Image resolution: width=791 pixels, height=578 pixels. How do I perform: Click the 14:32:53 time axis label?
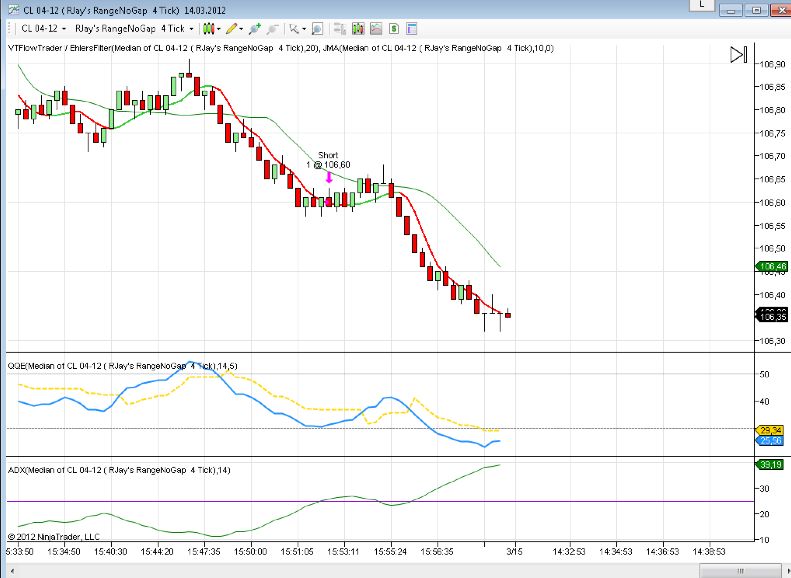pyautogui.click(x=569, y=552)
